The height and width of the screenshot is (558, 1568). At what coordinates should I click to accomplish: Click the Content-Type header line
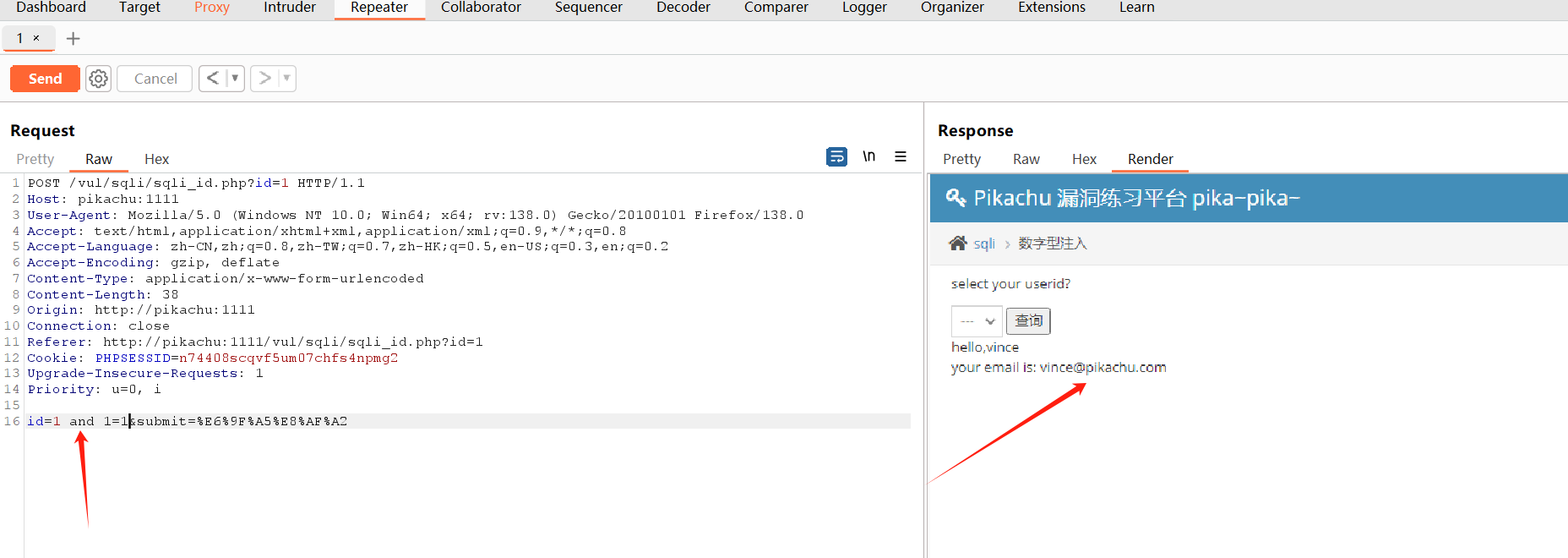click(226, 278)
